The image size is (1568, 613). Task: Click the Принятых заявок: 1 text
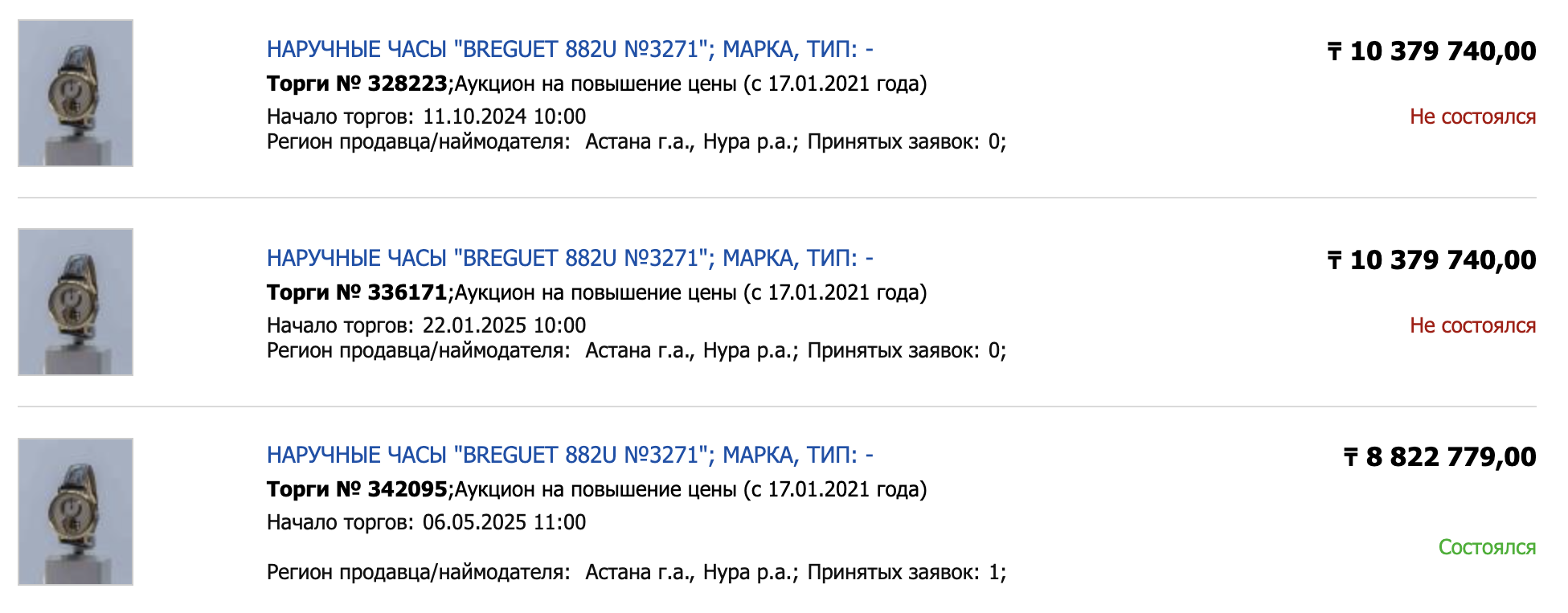pos(906,573)
